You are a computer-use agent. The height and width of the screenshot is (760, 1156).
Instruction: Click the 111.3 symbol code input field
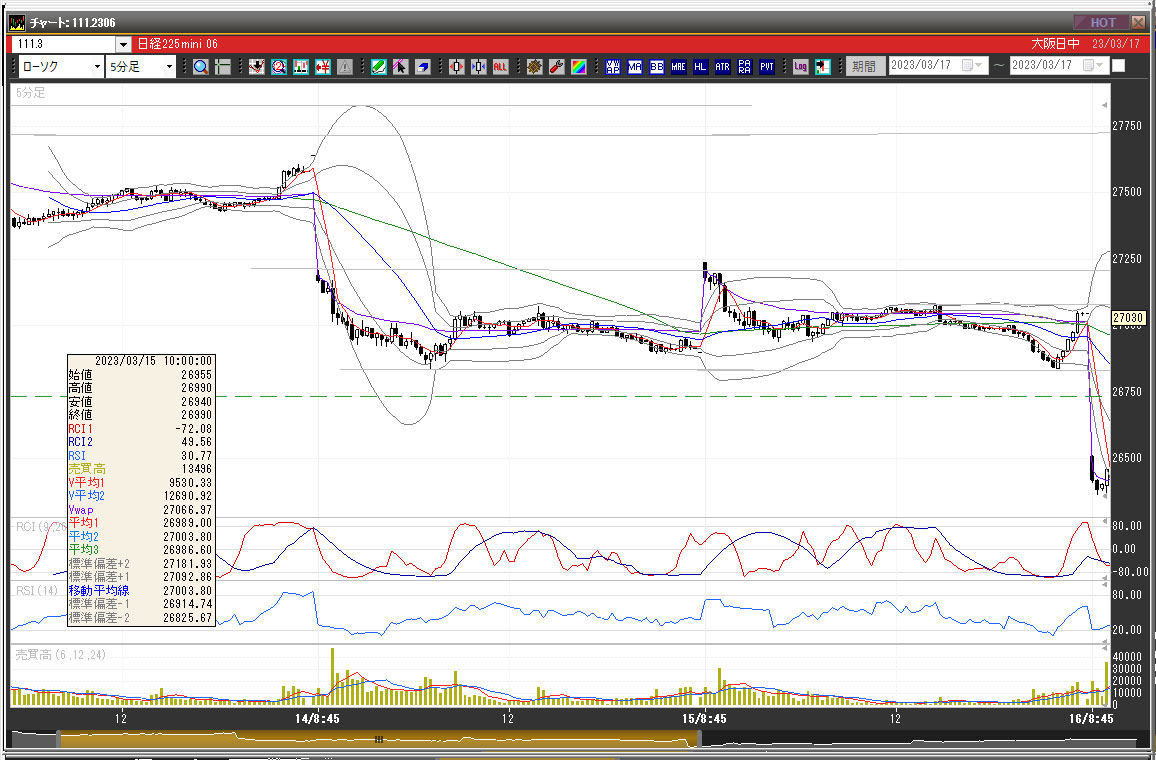click(x=65, y=44)
